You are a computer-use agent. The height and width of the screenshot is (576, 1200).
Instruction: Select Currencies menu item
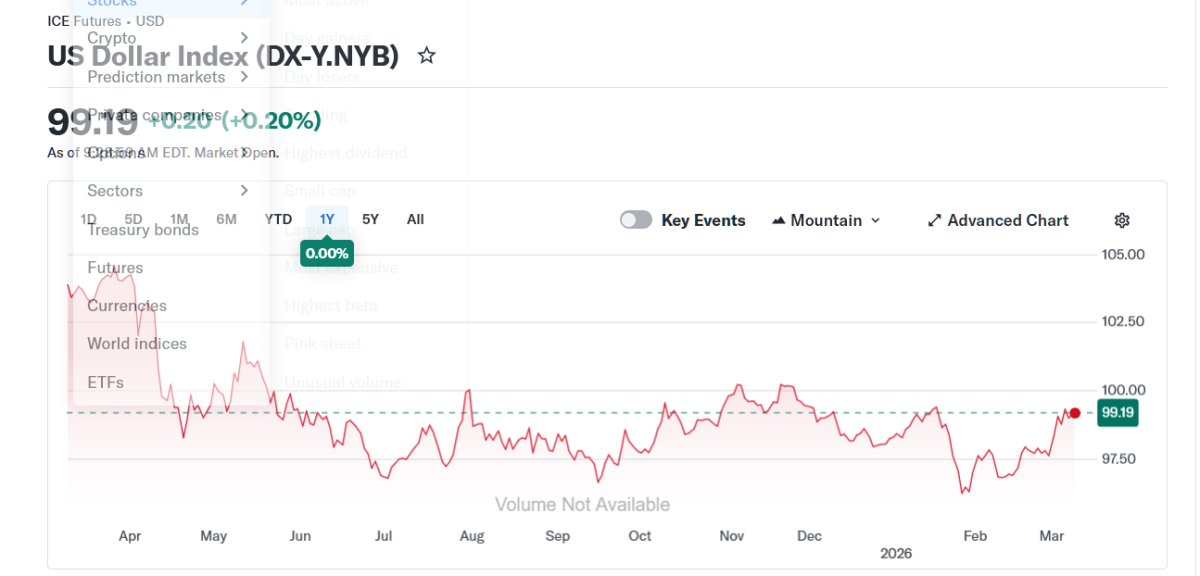point(127,306)
